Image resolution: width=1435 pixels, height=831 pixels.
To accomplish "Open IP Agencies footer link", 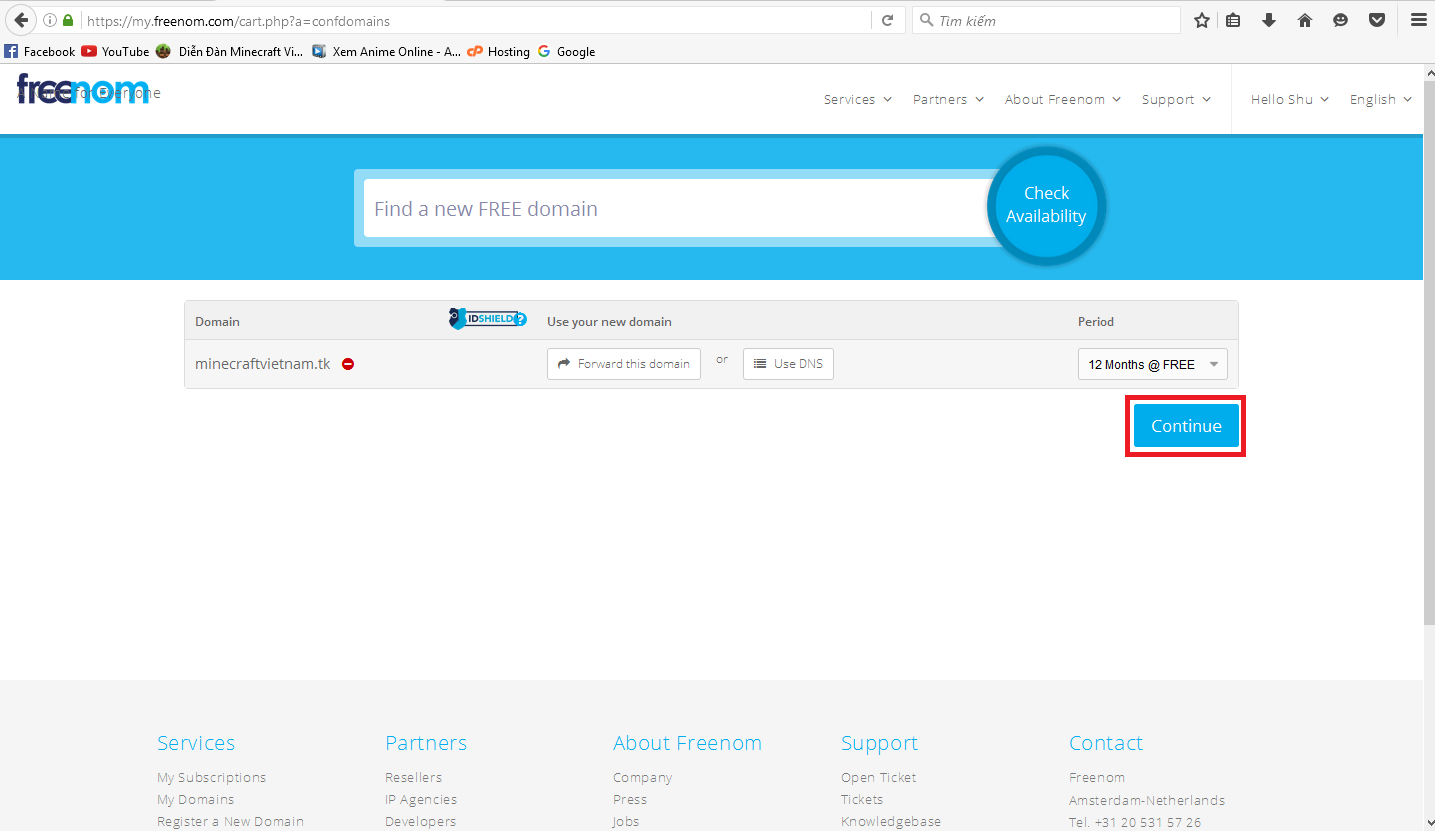I will [421, 799].
